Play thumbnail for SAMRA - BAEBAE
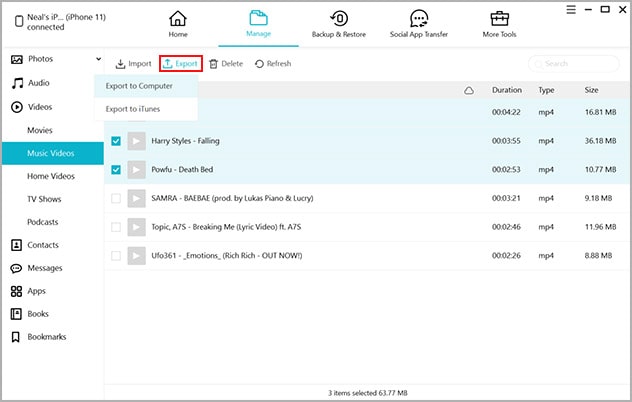 pyautogui.click(x=136, y=198)
